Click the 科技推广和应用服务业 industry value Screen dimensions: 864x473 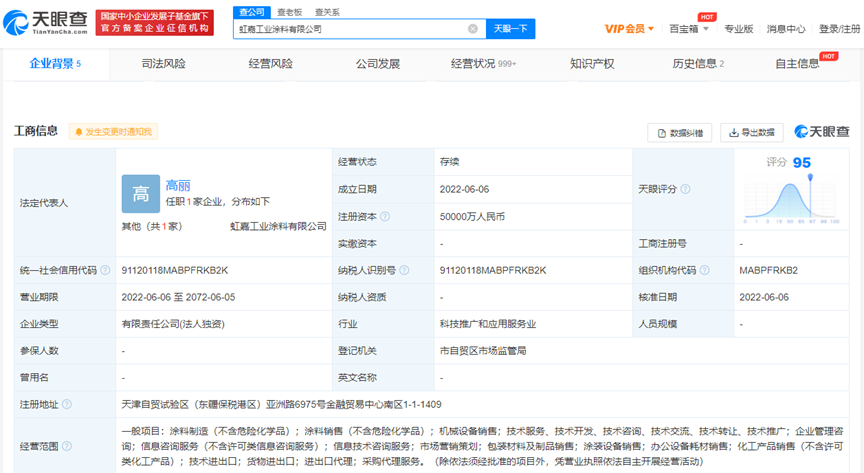[488, 324]
